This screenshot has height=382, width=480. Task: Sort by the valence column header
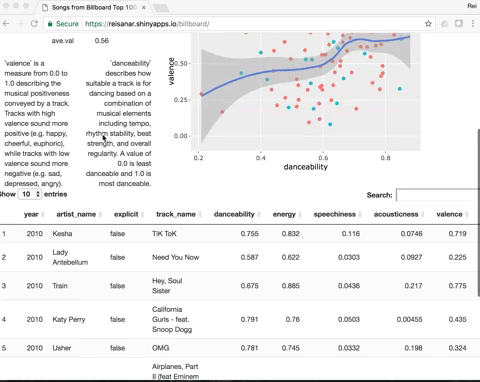[452, 214]
